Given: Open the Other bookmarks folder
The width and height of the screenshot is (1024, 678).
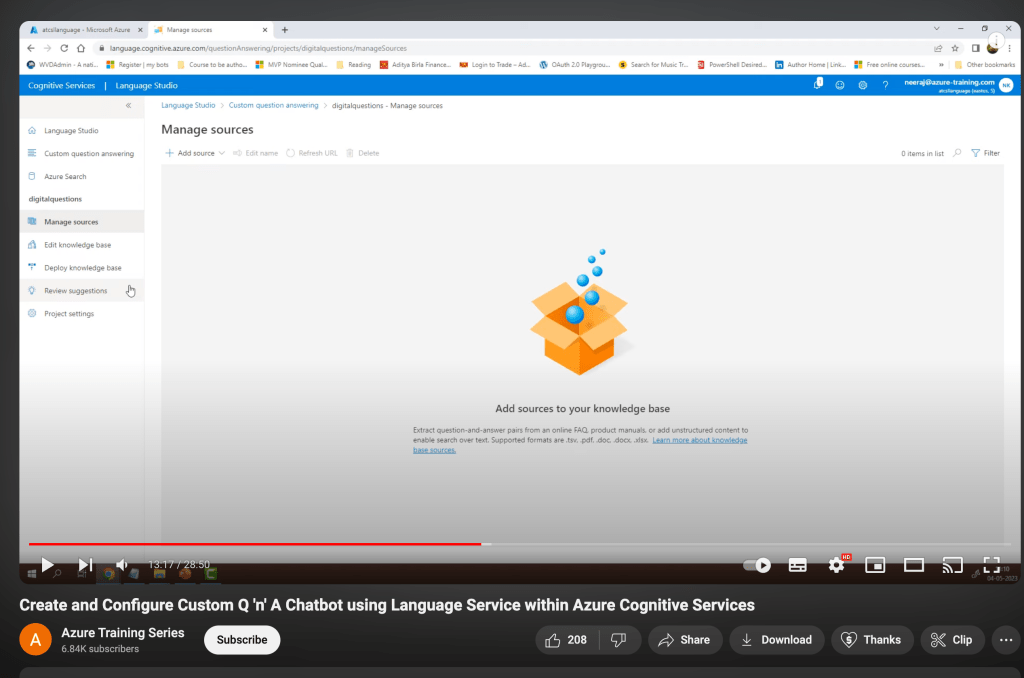Looking at the screenshot, I should 985,65.
